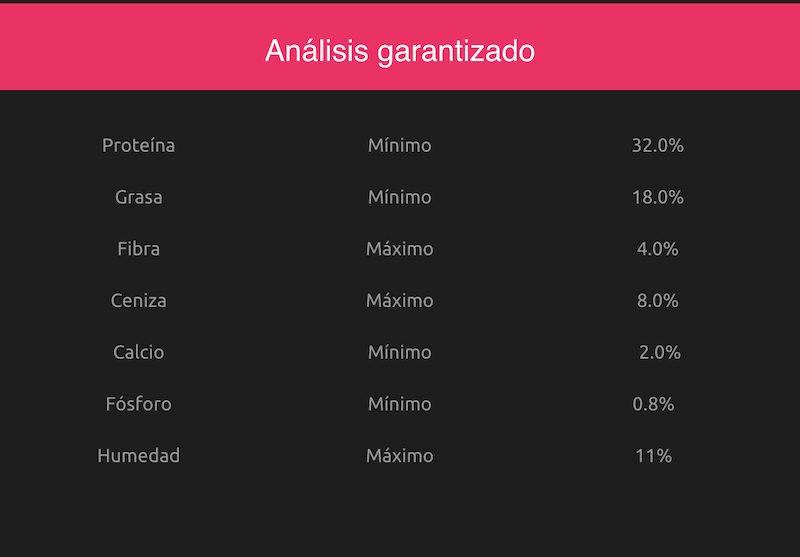Click Mínimo in the Grasa row

pyautogui.click(x=399, y=197)
